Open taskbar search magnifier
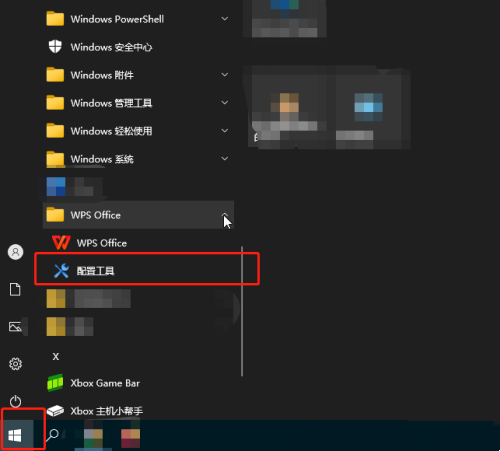The image size is (500, 451). (x=52, y=435)
